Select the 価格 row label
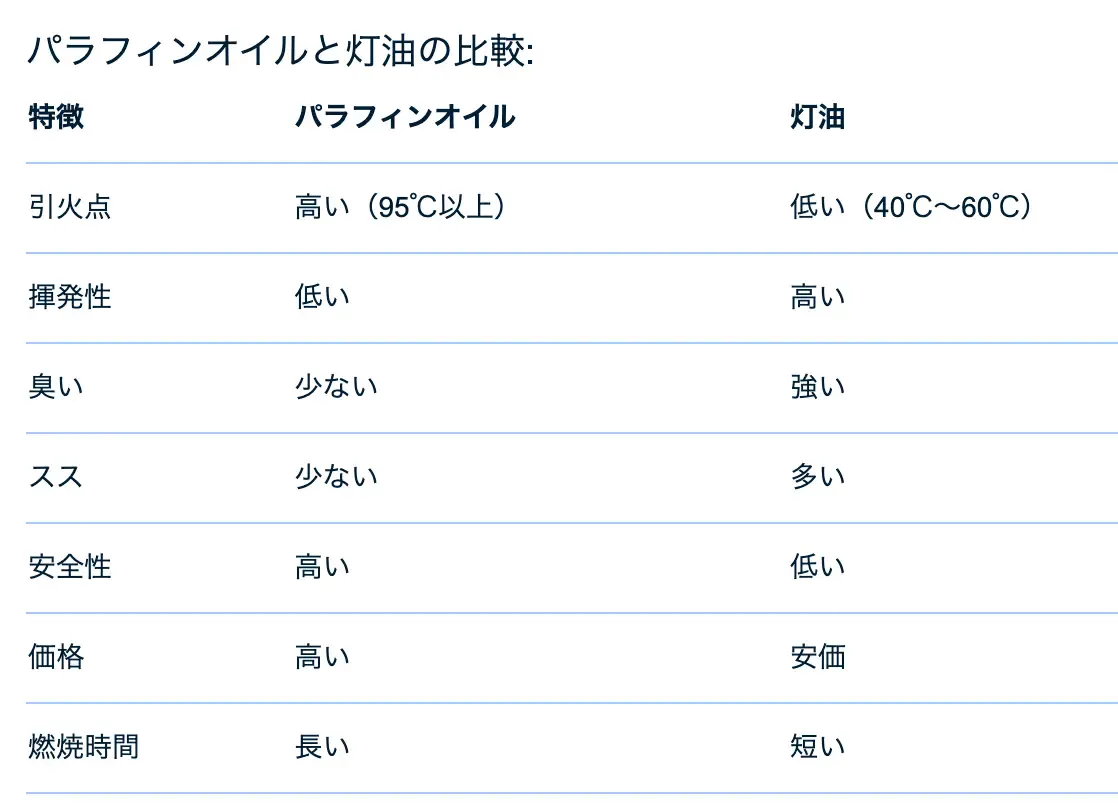This screenshot has width=1118, height=806. tap(56, 657)
